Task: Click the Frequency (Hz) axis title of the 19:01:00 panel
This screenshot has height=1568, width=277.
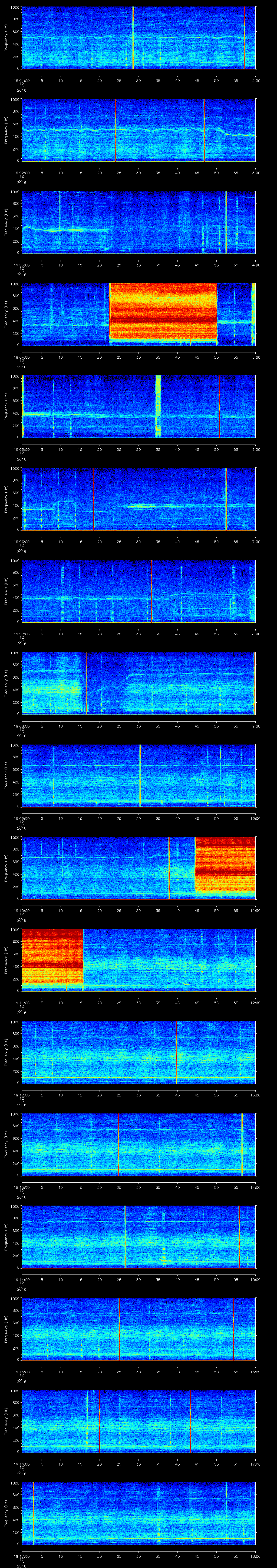Action: pyautogui.click(x=6, y=38)
